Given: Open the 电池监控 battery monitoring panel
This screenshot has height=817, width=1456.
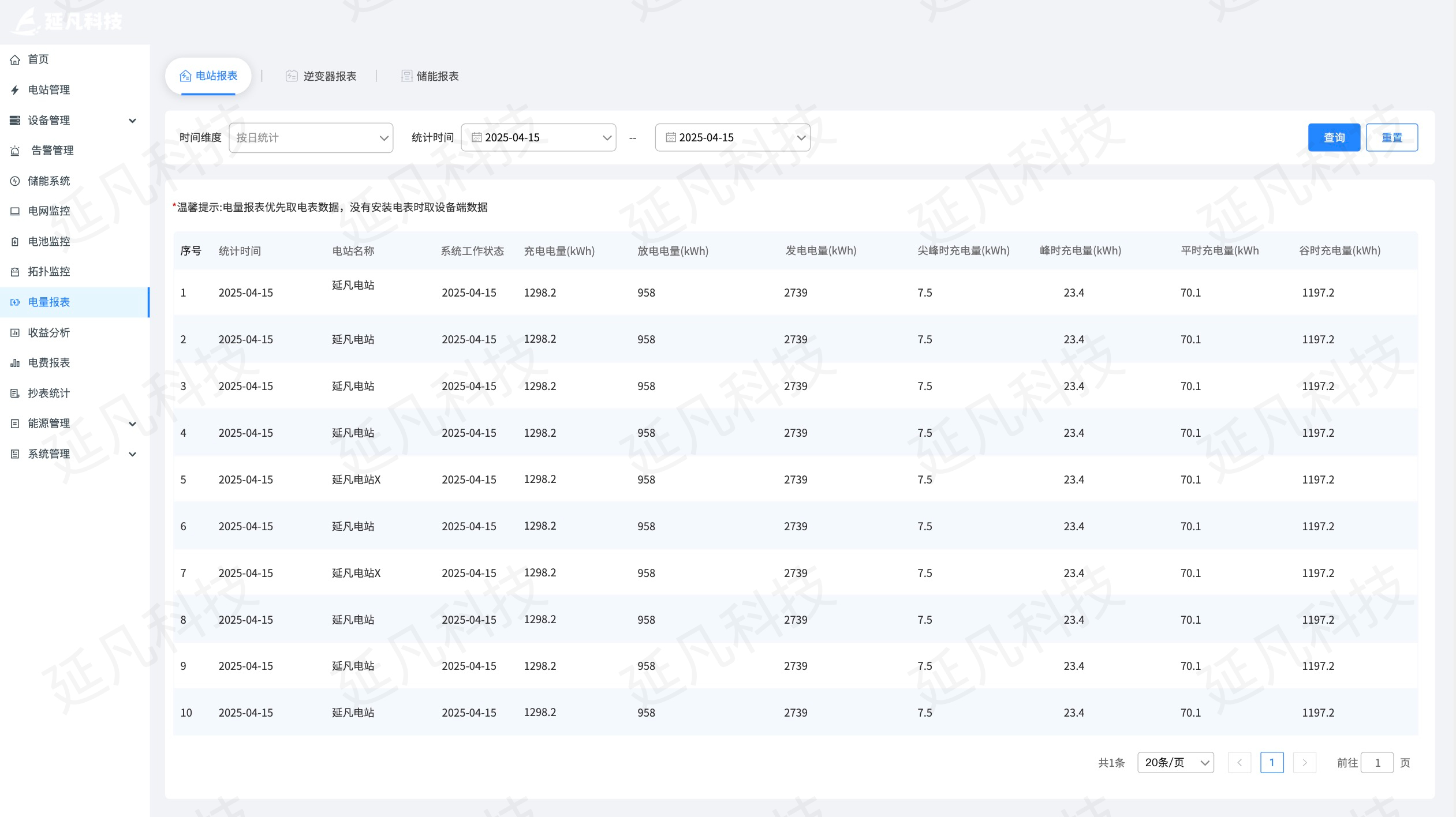Looking at the screenshot, I should pyautogui.click(x=16, y=241).
